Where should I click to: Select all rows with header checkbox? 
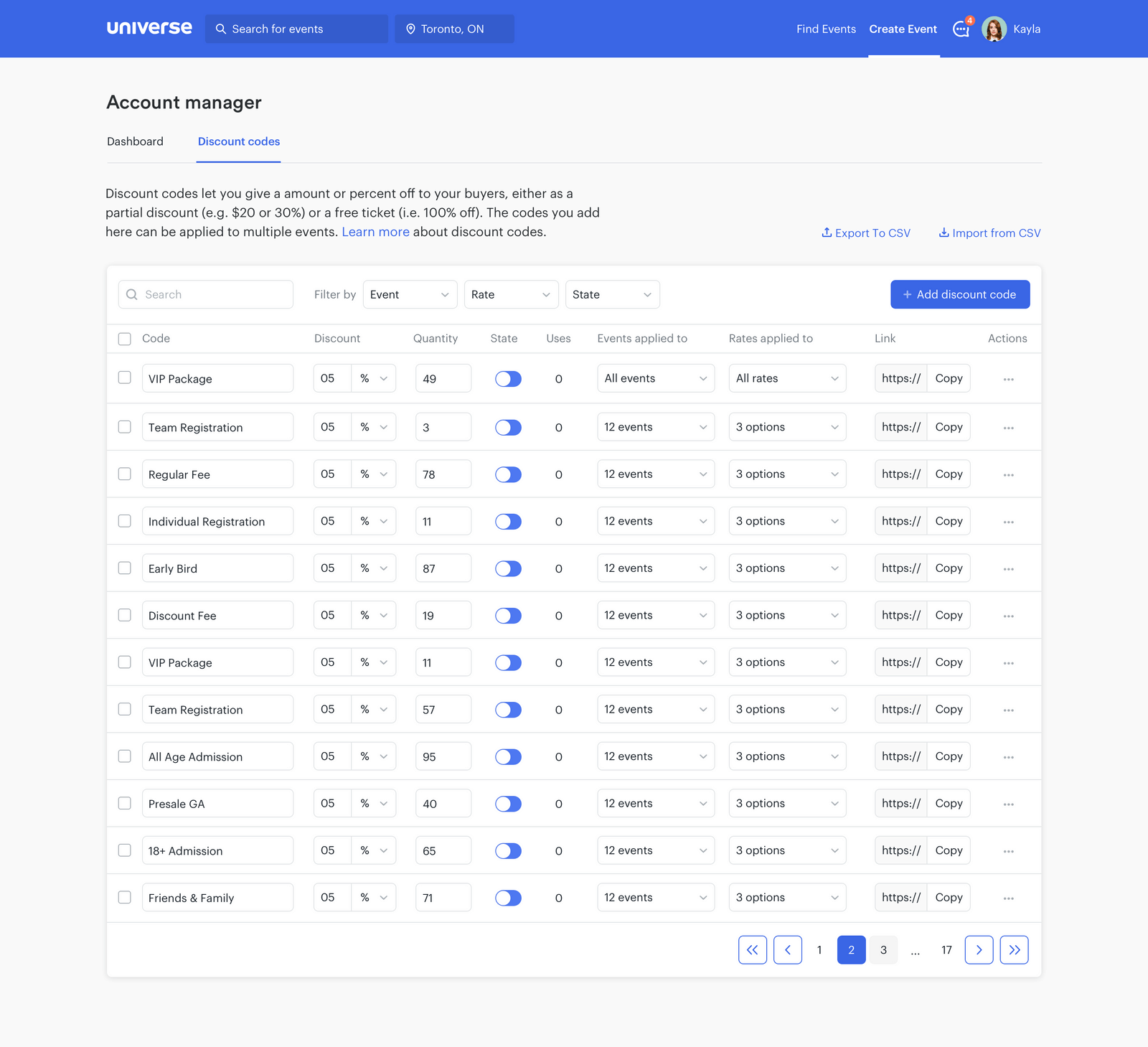pyautogui.click(x=124, y=338)
